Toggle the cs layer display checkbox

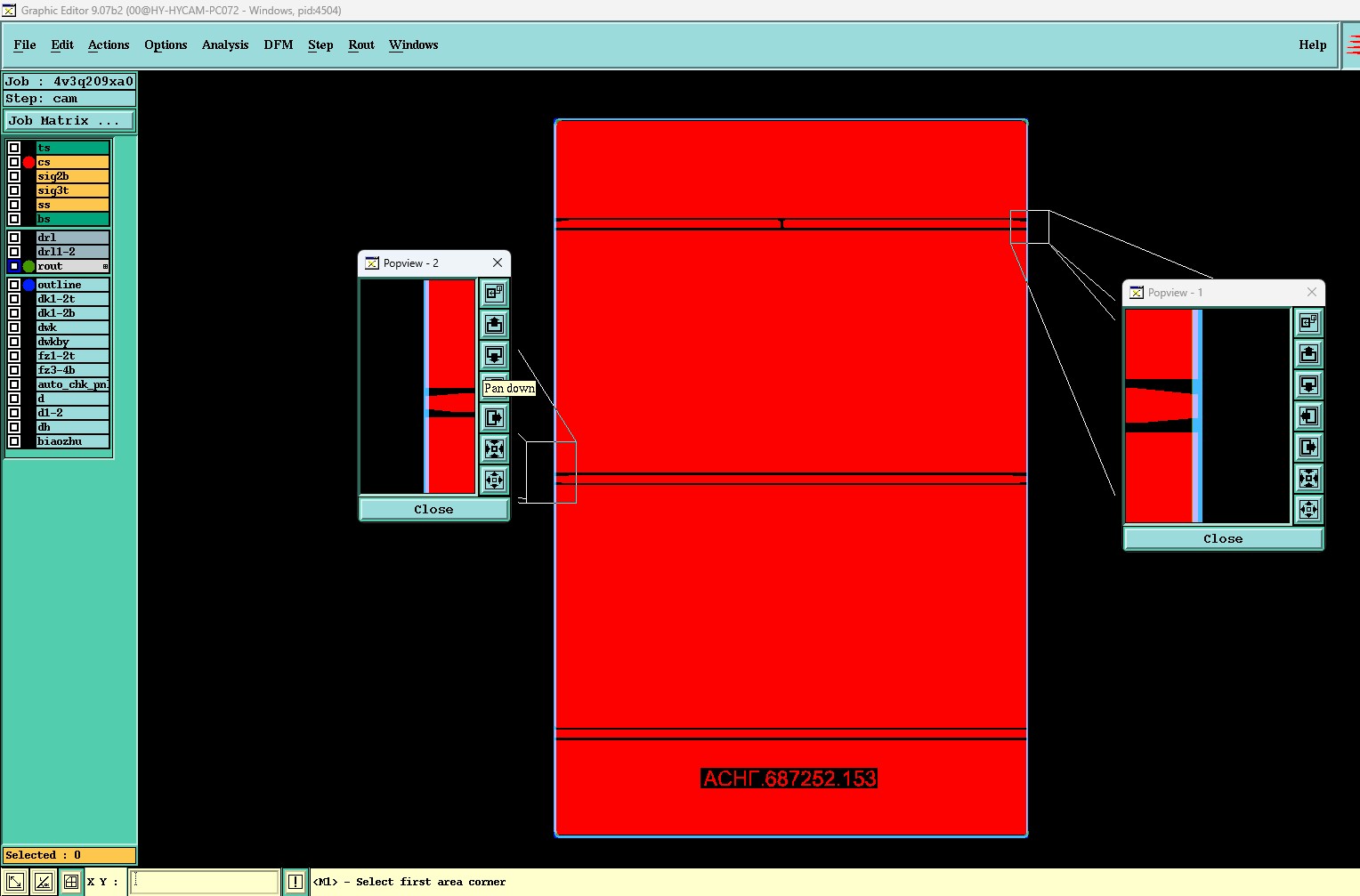14,162
